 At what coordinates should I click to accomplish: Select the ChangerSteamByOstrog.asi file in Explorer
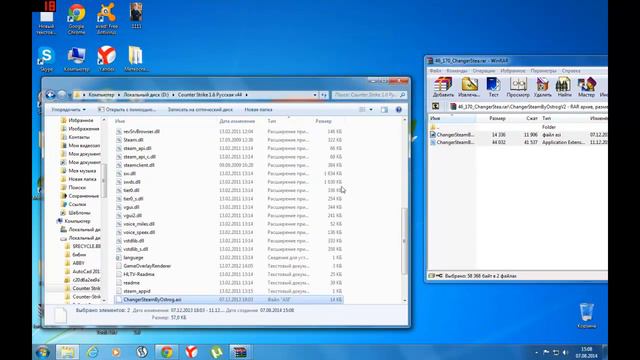pos(229,300)
